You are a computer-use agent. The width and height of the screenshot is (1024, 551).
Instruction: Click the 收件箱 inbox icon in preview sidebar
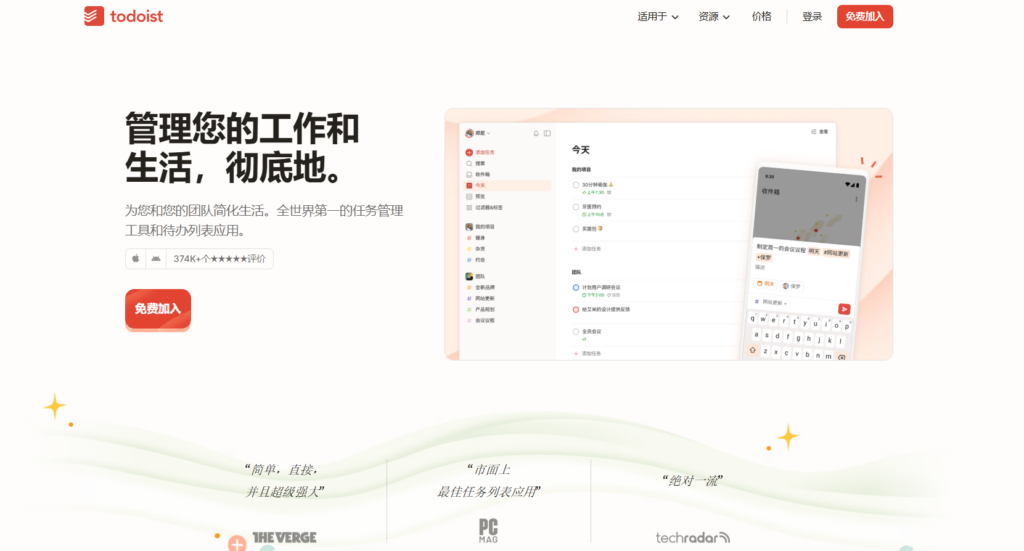[x=469, y=174]
